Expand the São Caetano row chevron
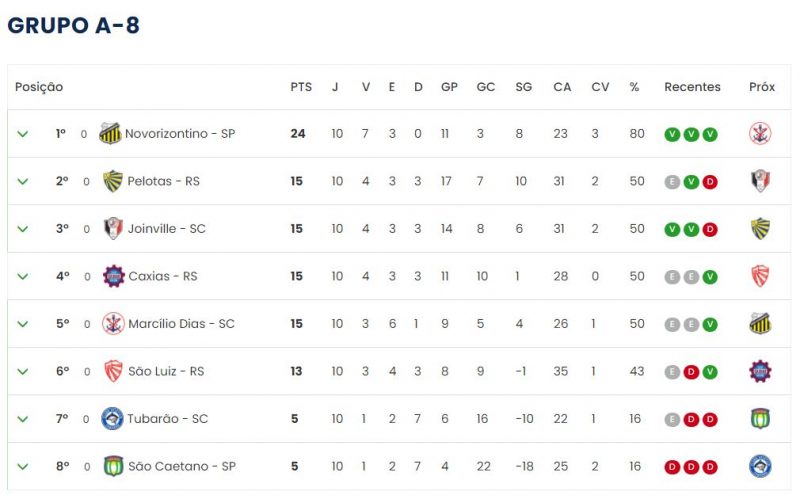Viewport: 800px width, 499px height. pyautogui.click(x=23, y=466)
